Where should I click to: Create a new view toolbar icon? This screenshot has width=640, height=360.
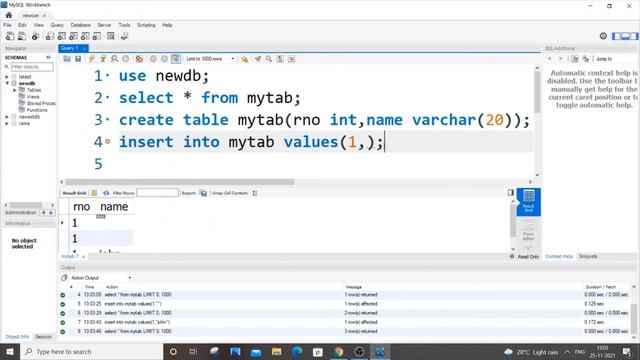tap(73, 36)
